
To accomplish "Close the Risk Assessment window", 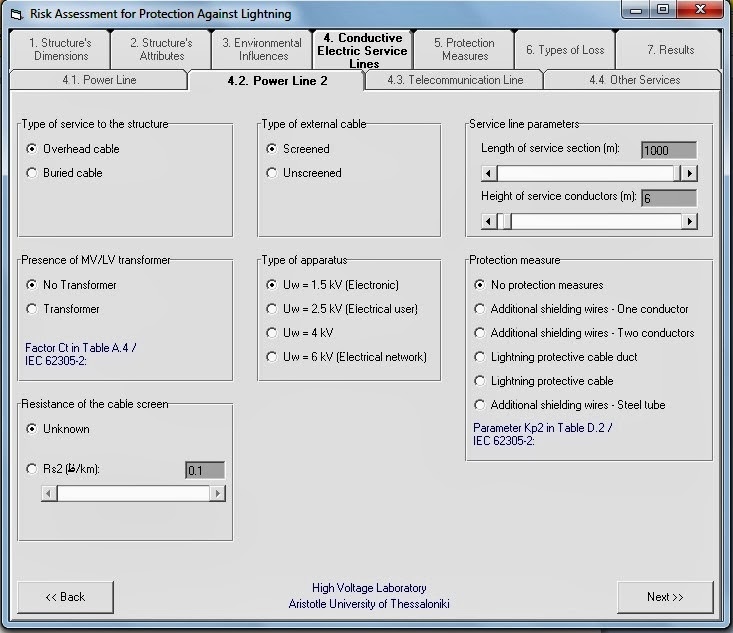I will point(700,10).
